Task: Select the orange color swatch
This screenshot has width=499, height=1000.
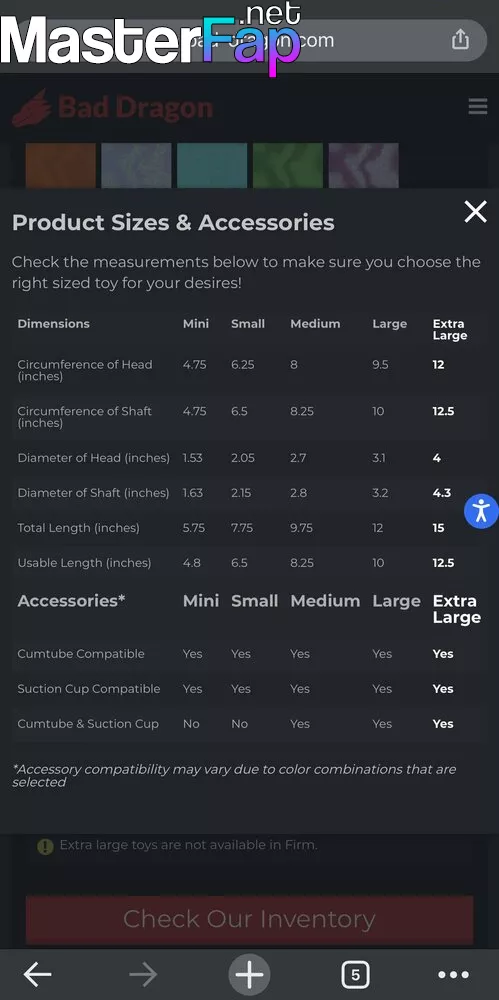Action: 61,166
